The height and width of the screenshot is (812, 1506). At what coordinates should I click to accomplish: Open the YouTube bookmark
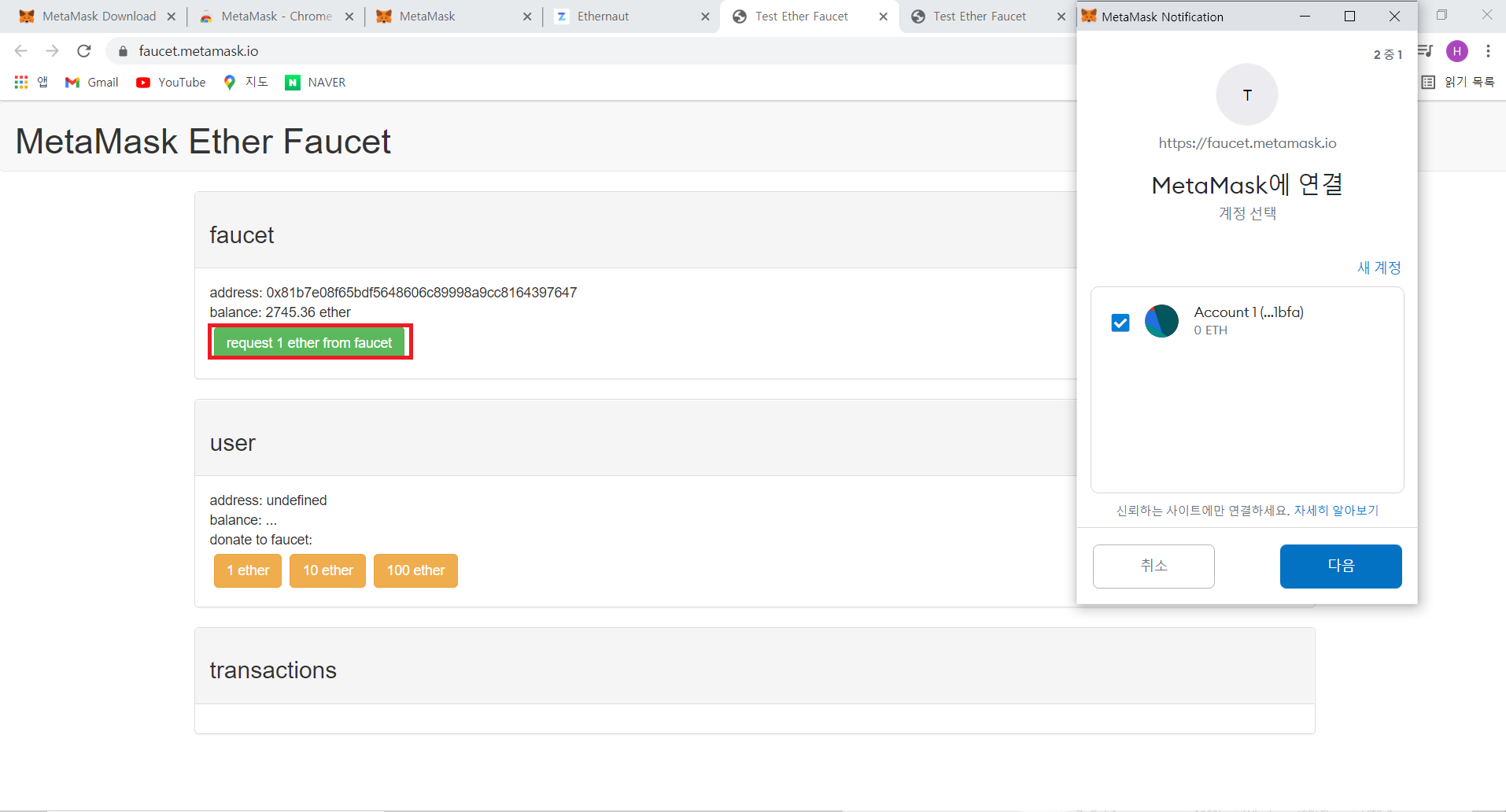tap(171, 82)
